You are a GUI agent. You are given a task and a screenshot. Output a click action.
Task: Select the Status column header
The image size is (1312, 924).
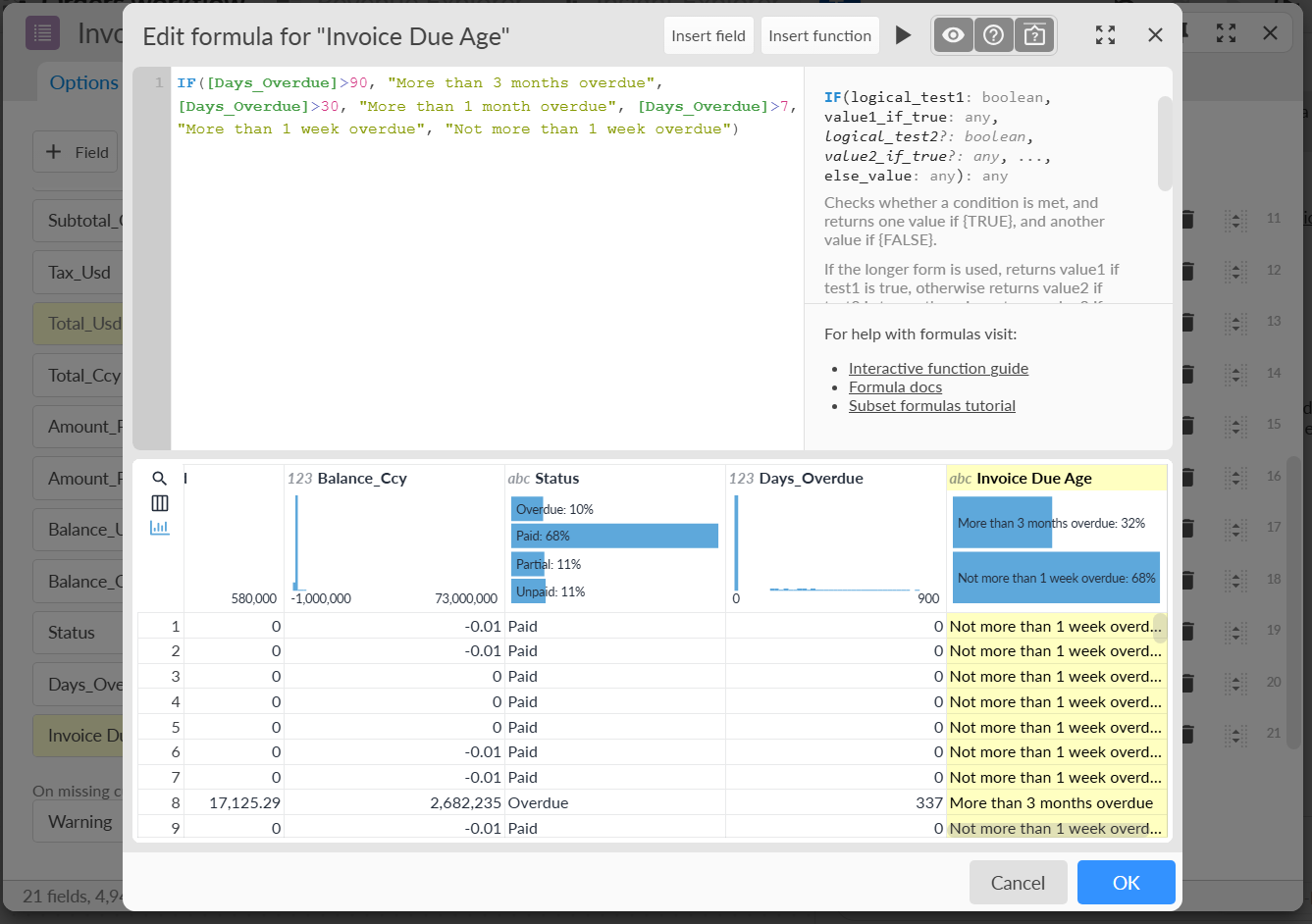pyautogui.click(x=615, y=479)
